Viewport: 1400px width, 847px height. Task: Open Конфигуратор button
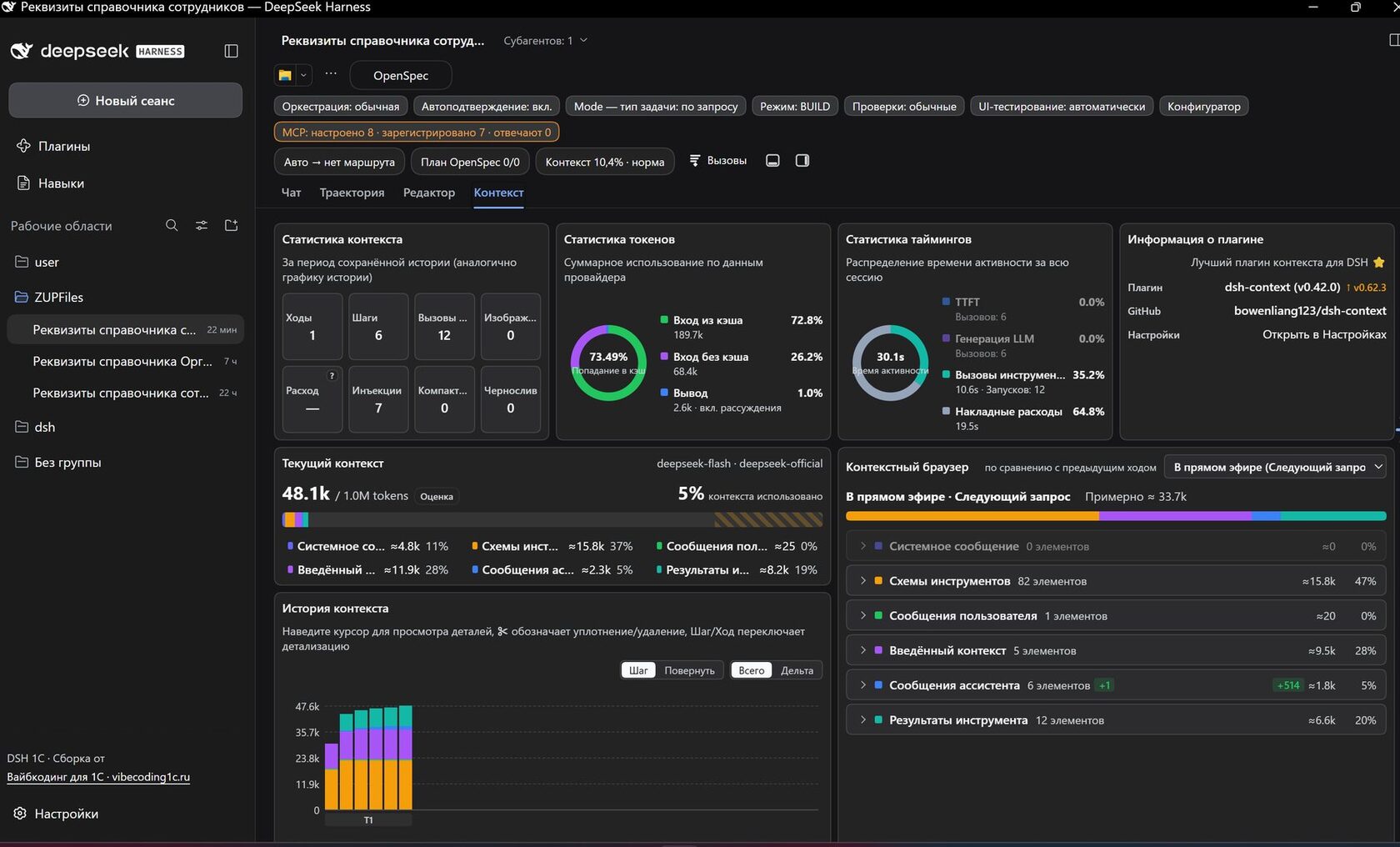click(x=1203, y=107)
